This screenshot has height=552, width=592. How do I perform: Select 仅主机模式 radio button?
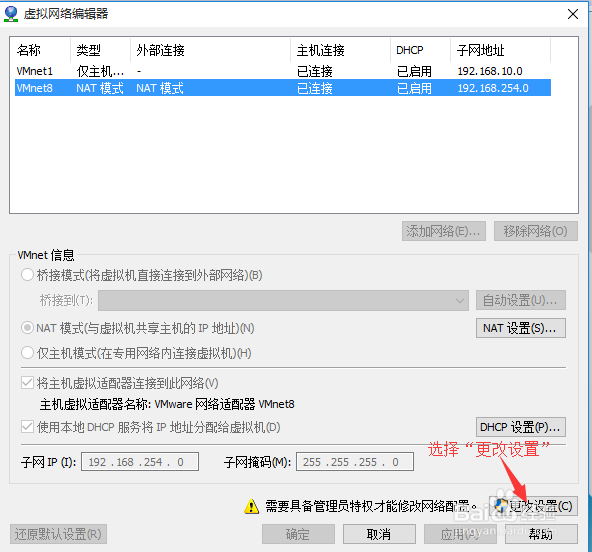27,353
